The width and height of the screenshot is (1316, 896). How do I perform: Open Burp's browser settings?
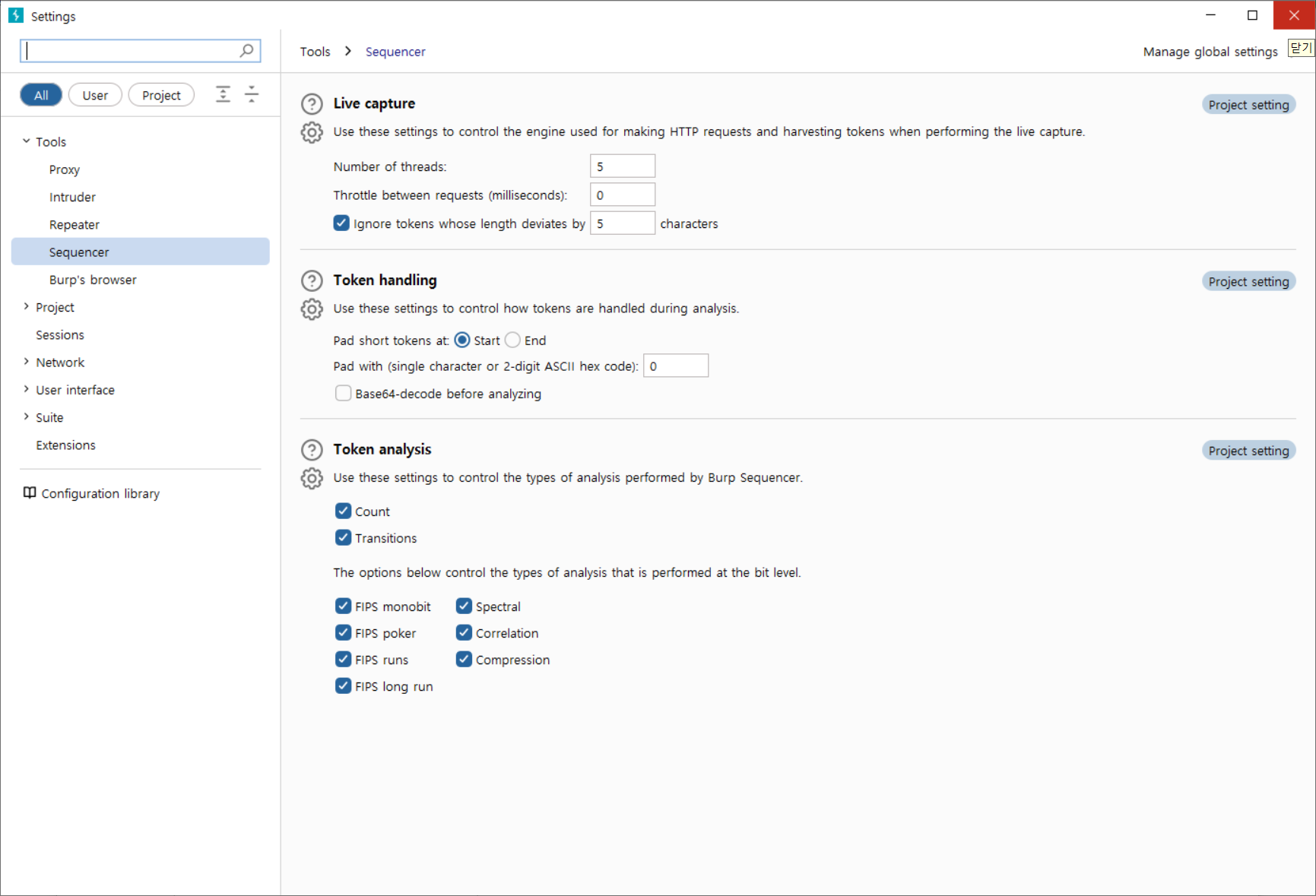[93, 280]
